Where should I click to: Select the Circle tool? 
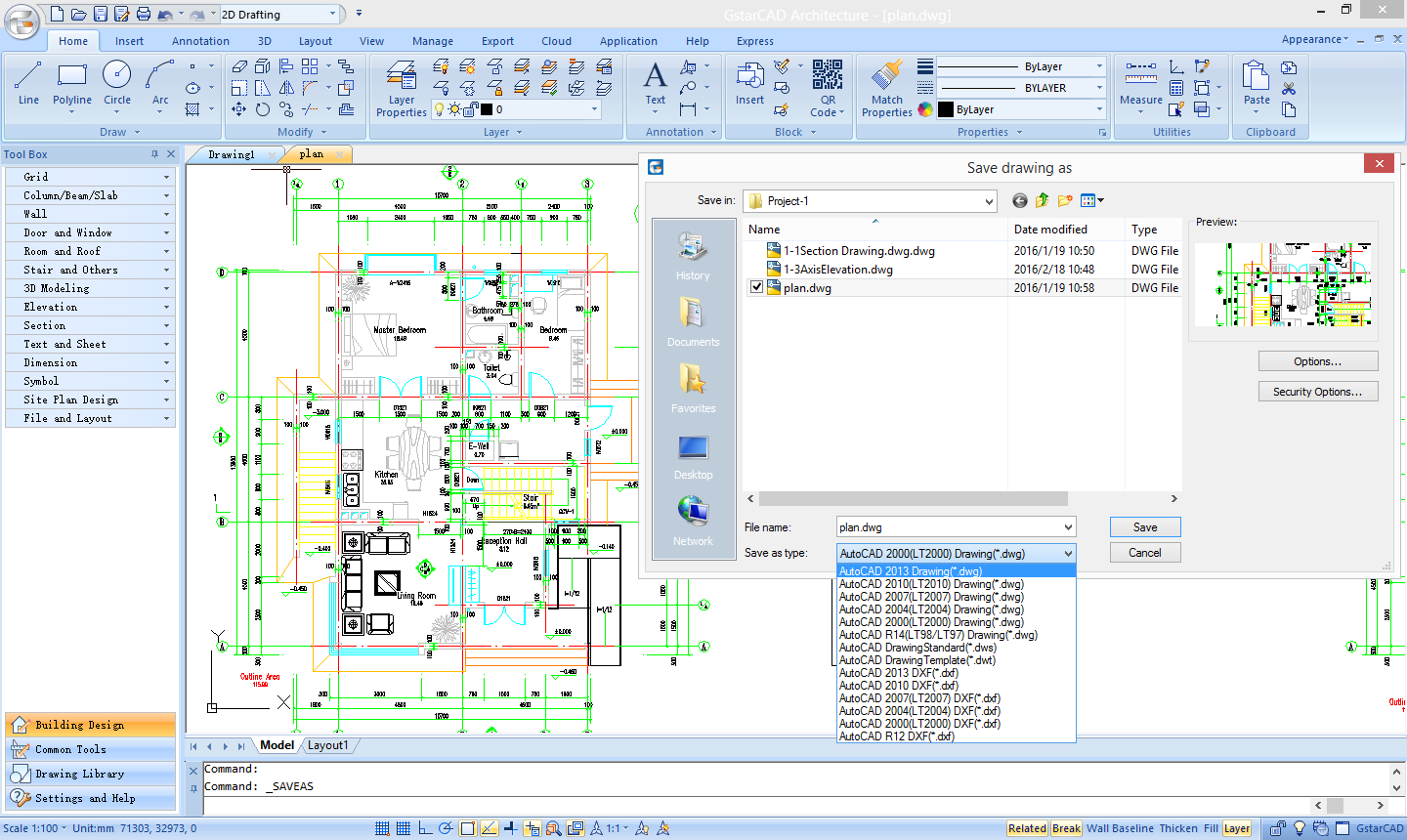[x=117, y=83]
